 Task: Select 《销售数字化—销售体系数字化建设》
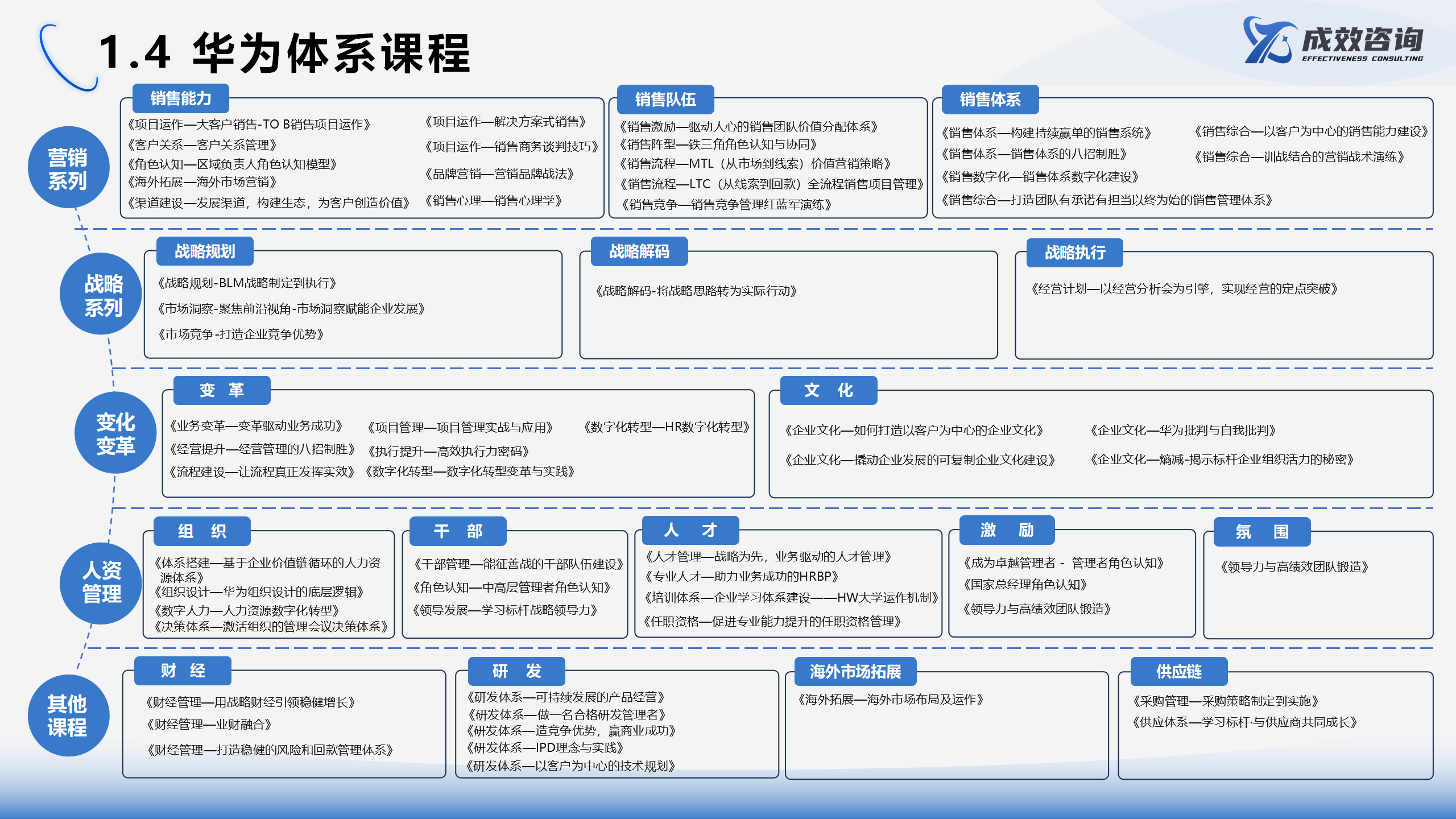tap(1040, 177)
